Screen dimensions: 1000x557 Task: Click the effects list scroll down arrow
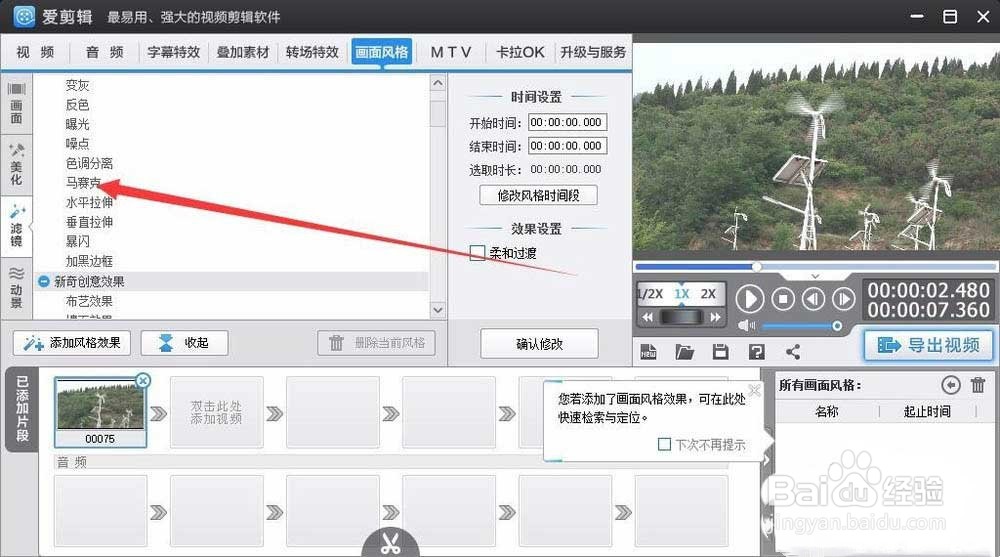click(438, 310)
